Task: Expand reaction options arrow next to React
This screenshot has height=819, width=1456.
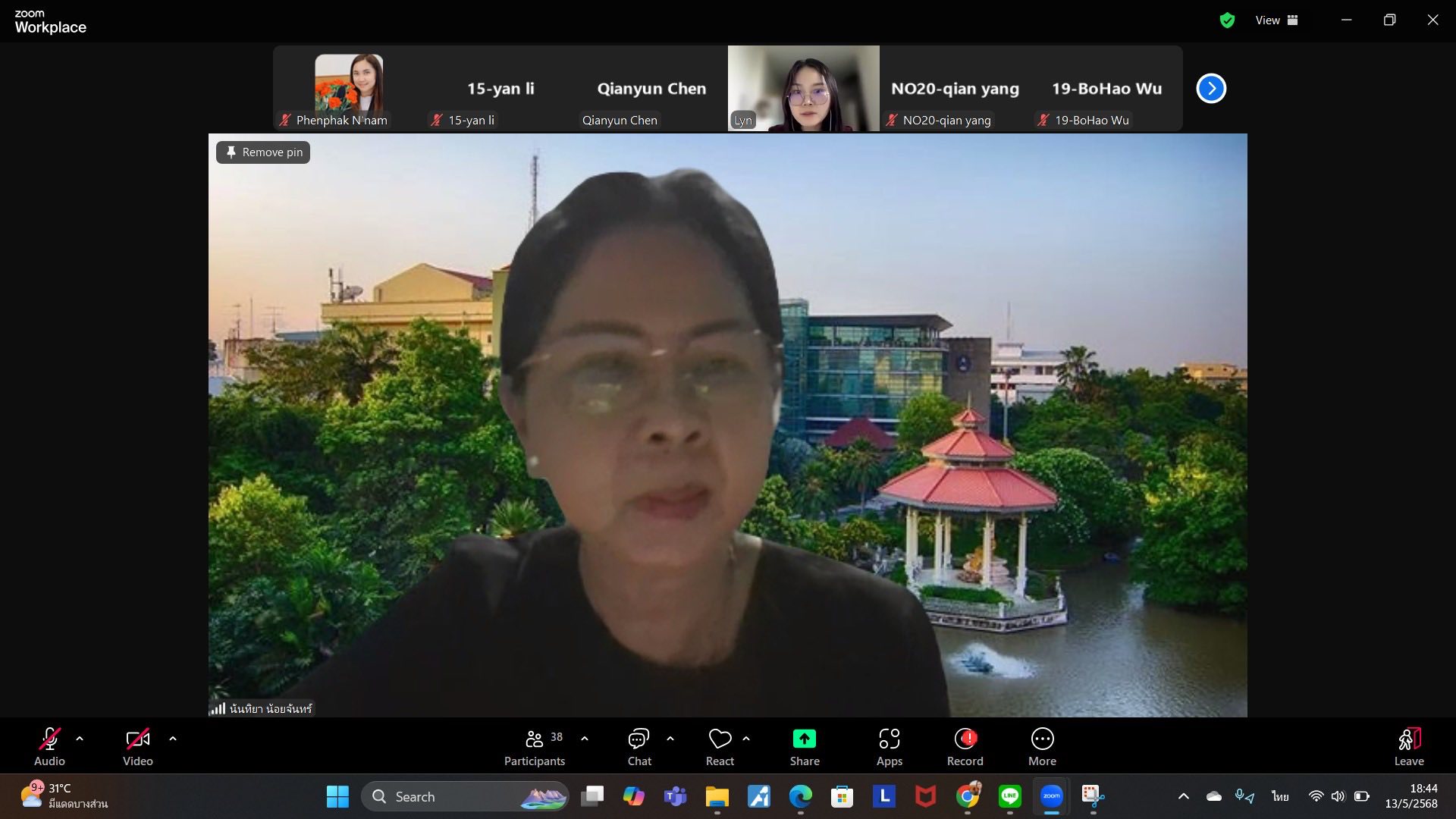Action: coord(746,739)
